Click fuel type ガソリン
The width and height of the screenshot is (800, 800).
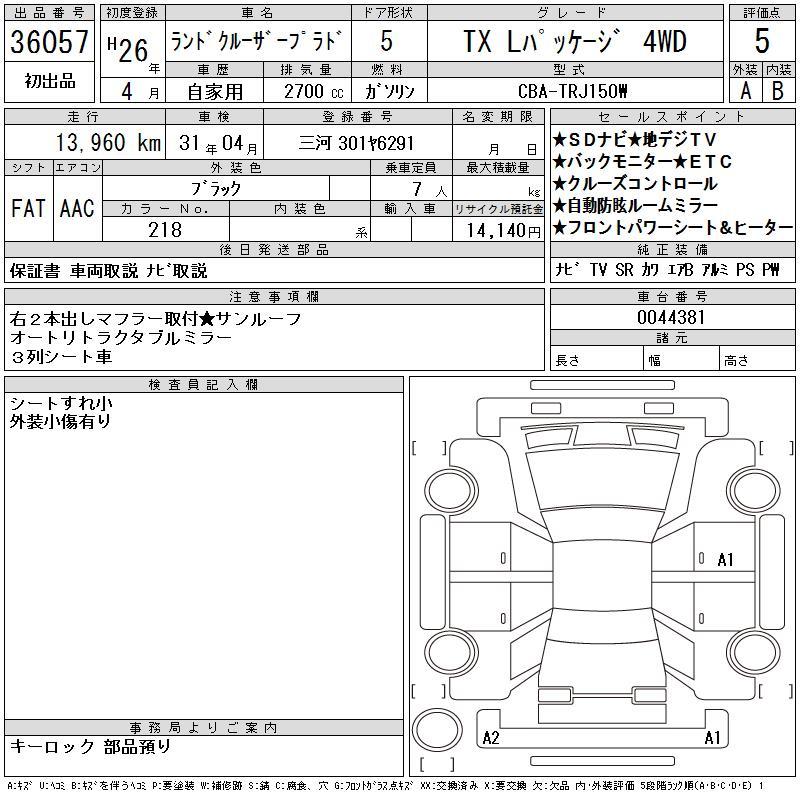point(389,92)
